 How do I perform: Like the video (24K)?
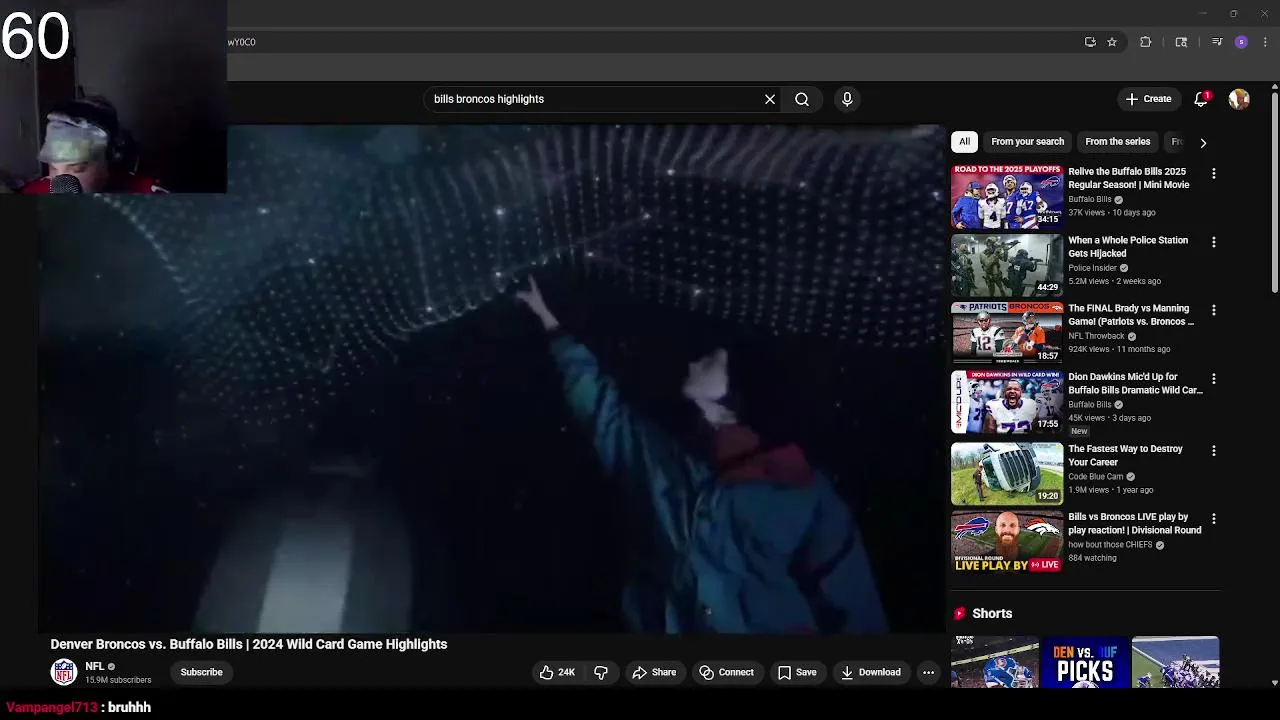coord(557,672)
